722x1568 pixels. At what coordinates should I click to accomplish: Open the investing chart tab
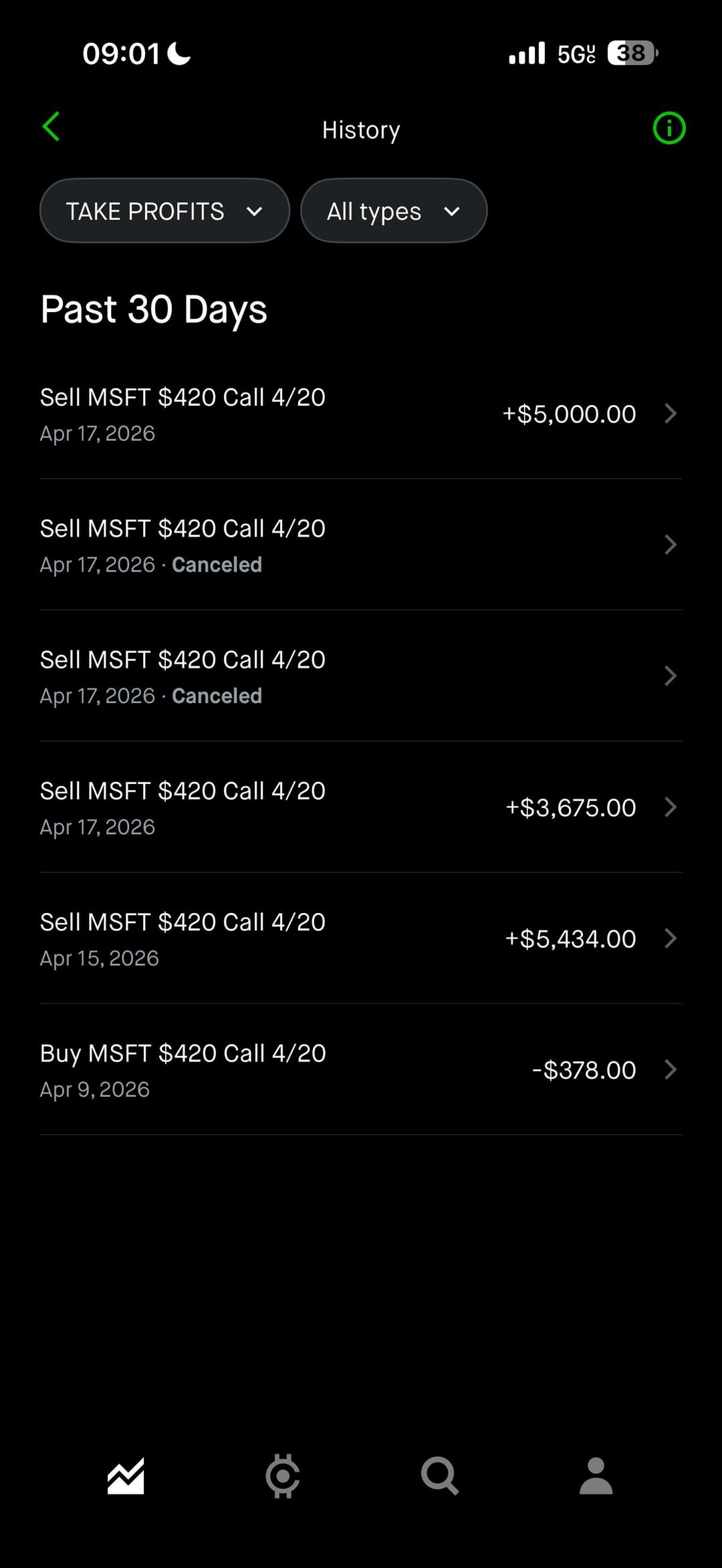click(126, 1476)
